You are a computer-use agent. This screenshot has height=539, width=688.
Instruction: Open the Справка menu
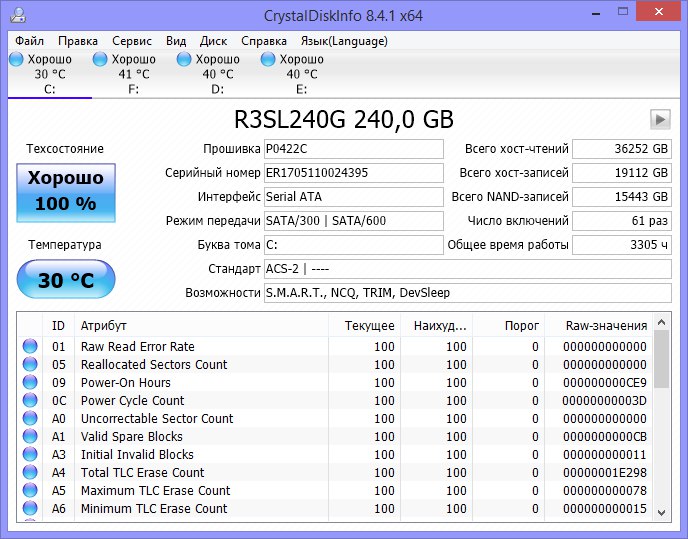tap(264, 41)
